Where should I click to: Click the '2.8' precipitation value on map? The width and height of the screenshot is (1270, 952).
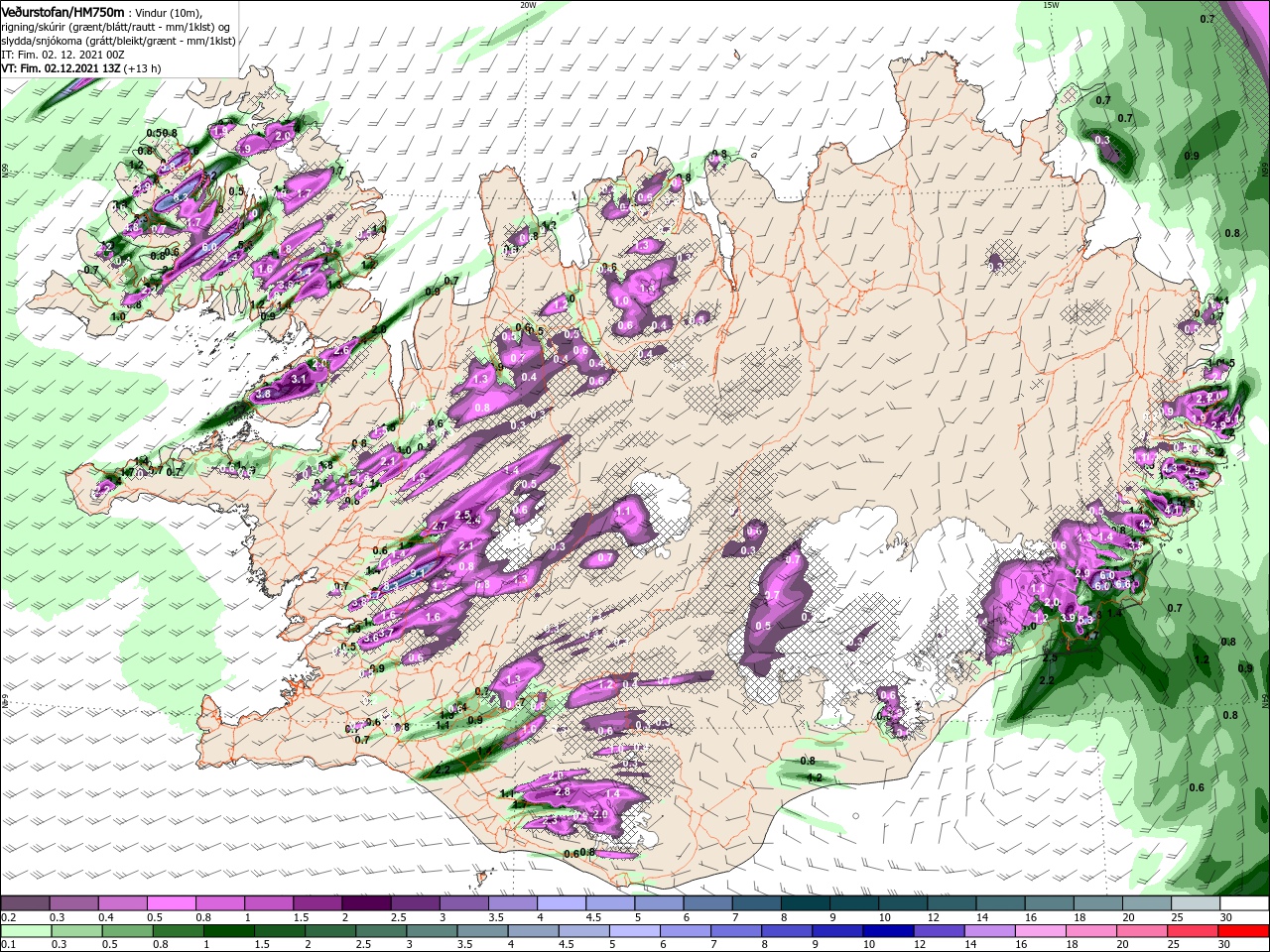[x=563, y=792]
